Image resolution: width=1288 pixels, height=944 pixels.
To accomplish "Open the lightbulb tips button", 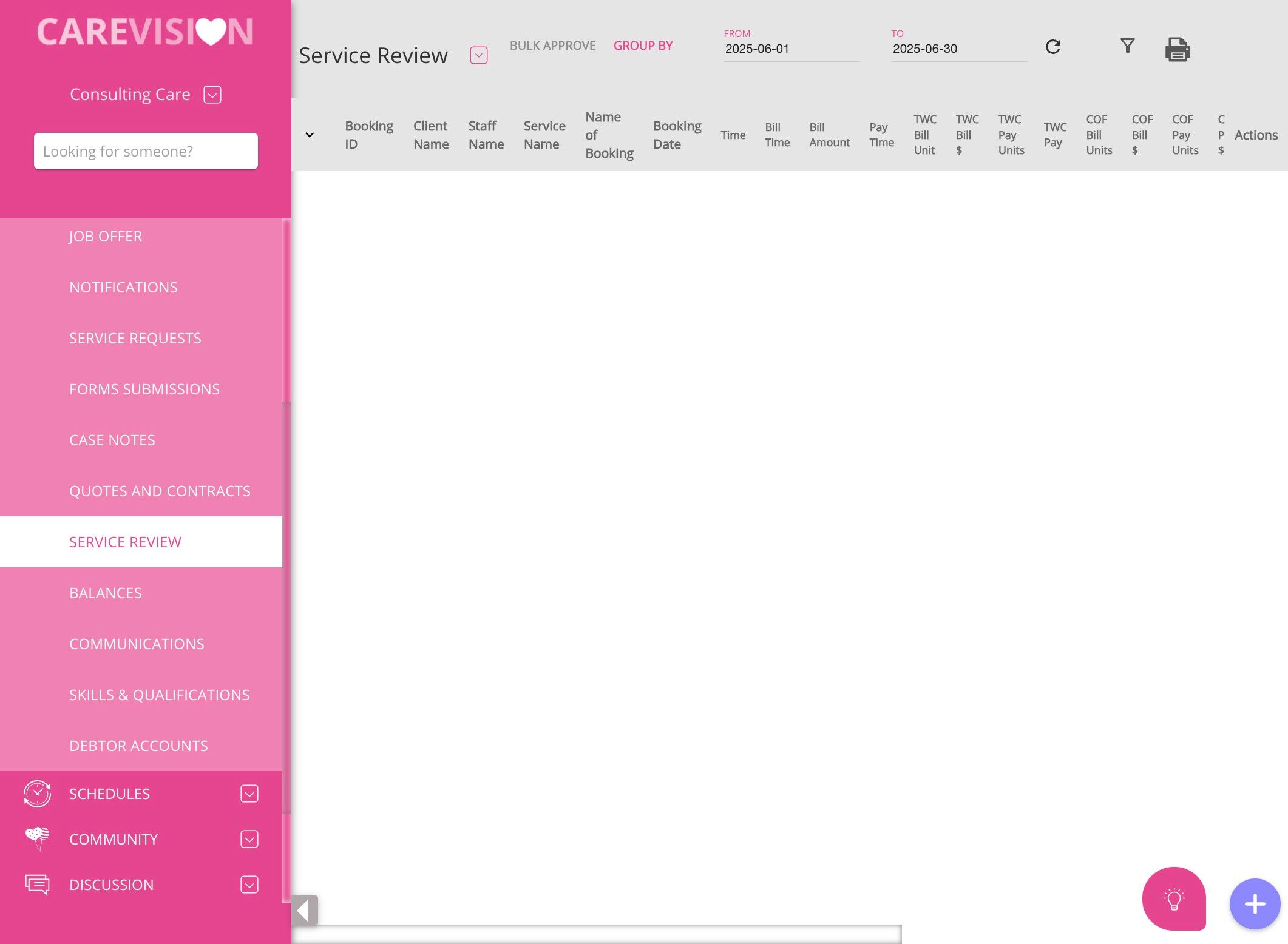I will (1174, 898).
